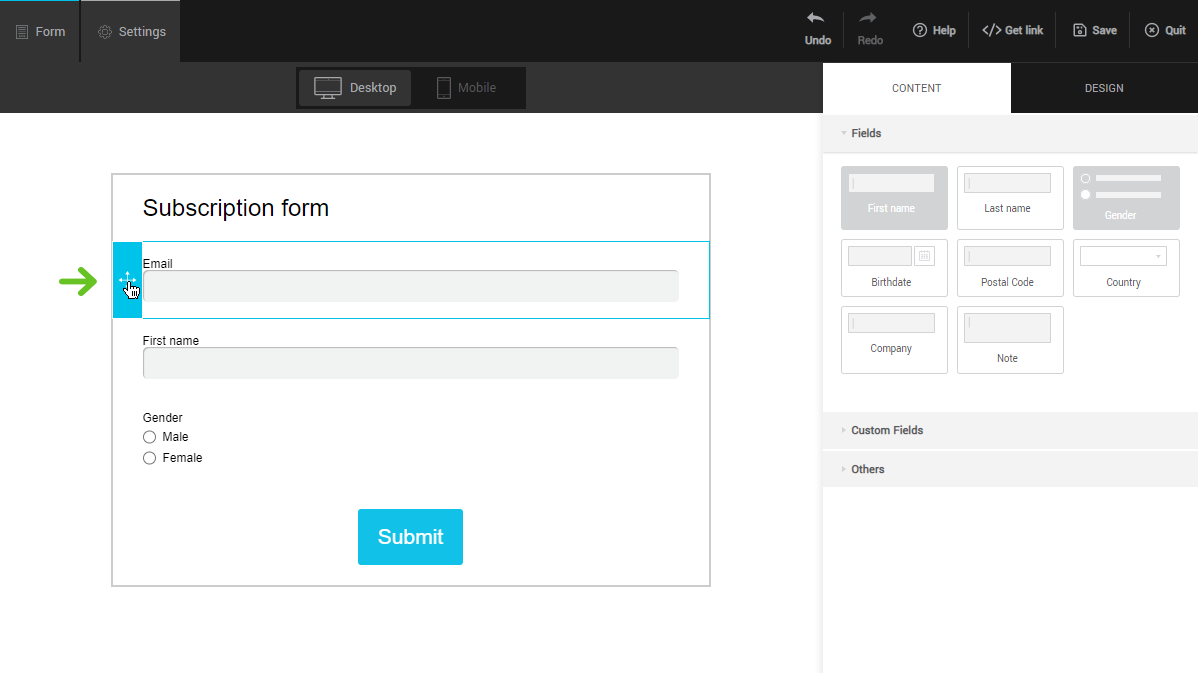This screenshot has width=1198, height=673.
Task: Click the Get link code icon
Action: 991,30
